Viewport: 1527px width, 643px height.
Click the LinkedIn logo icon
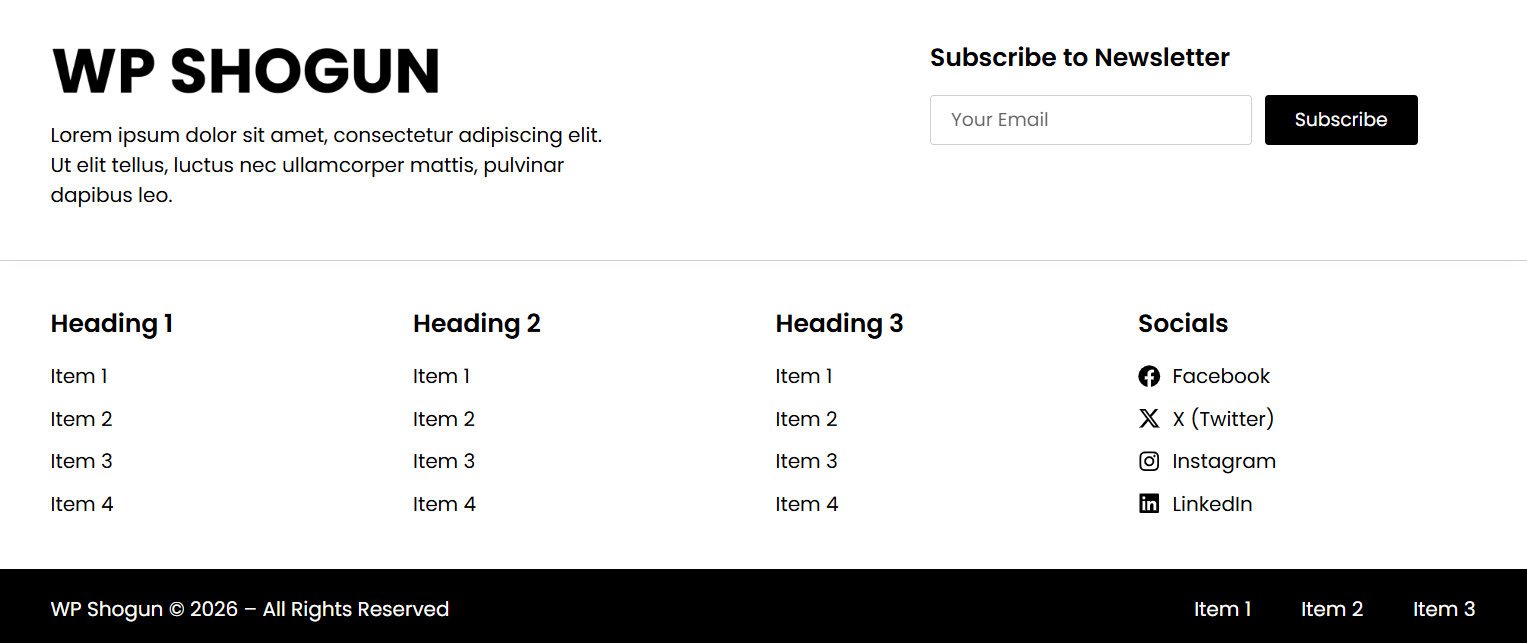(1149, 504)
